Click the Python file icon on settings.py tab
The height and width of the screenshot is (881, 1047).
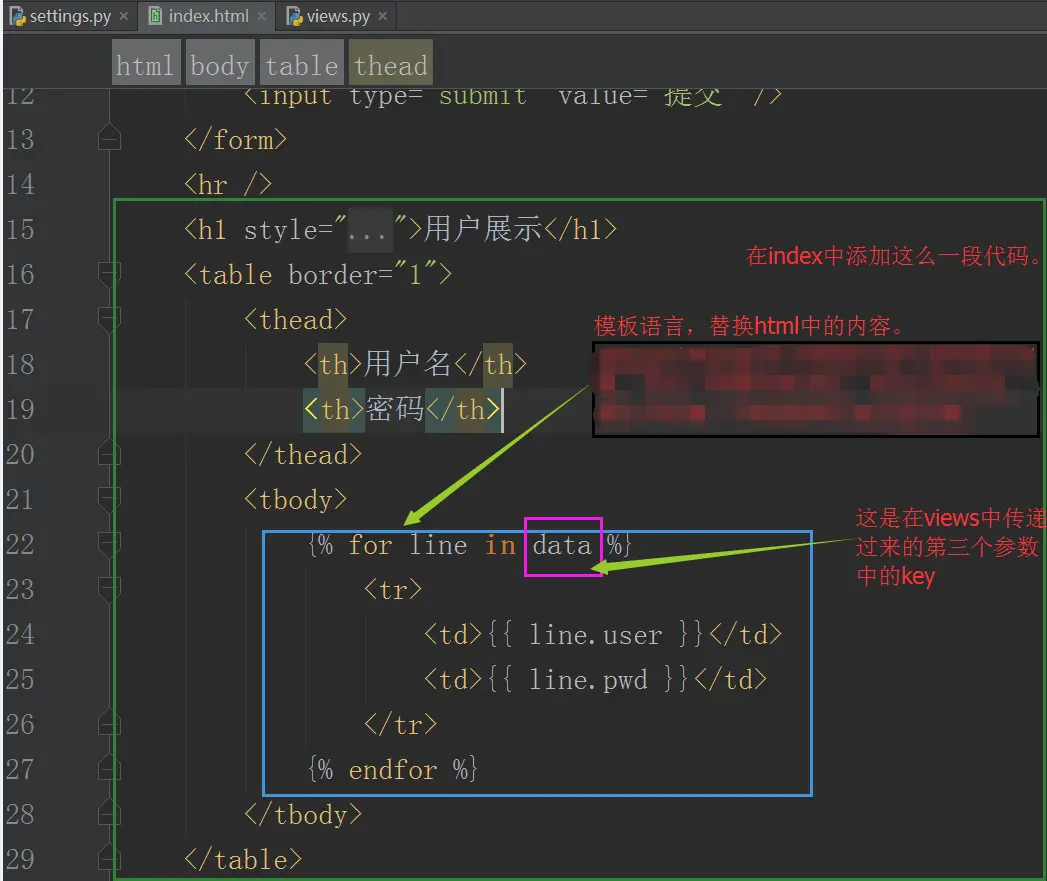point(17,16)
